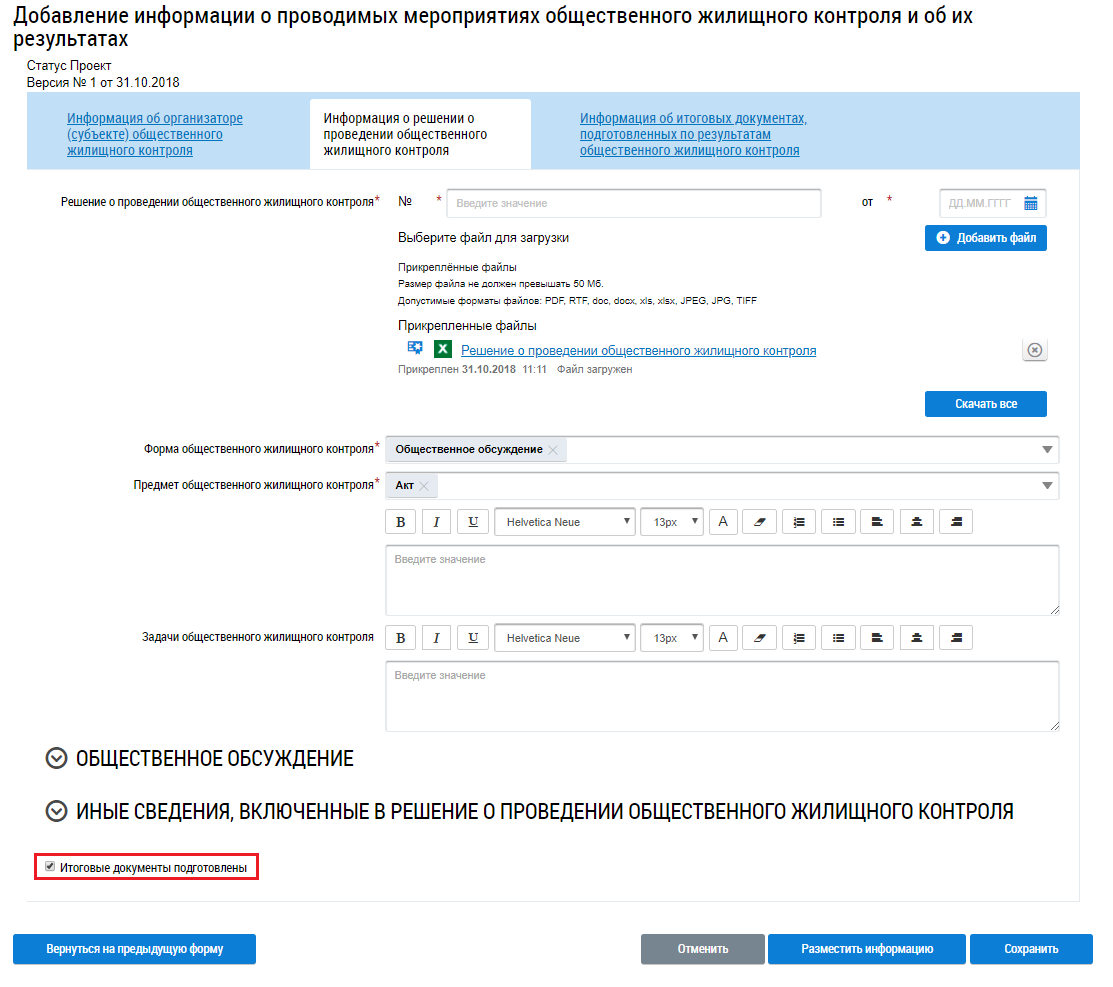Center-align text in the tasks editor

coord(917,638)
